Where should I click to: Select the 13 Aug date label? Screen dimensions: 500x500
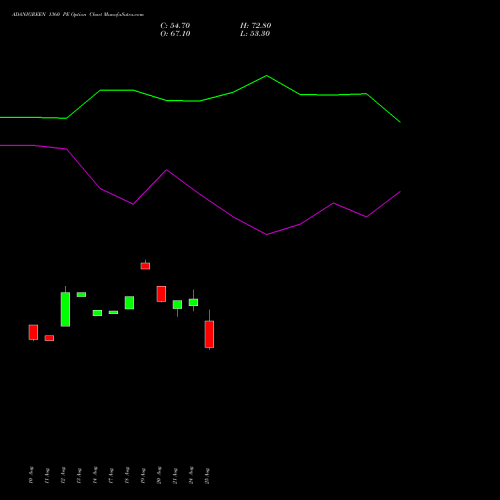tap(79, 475)
